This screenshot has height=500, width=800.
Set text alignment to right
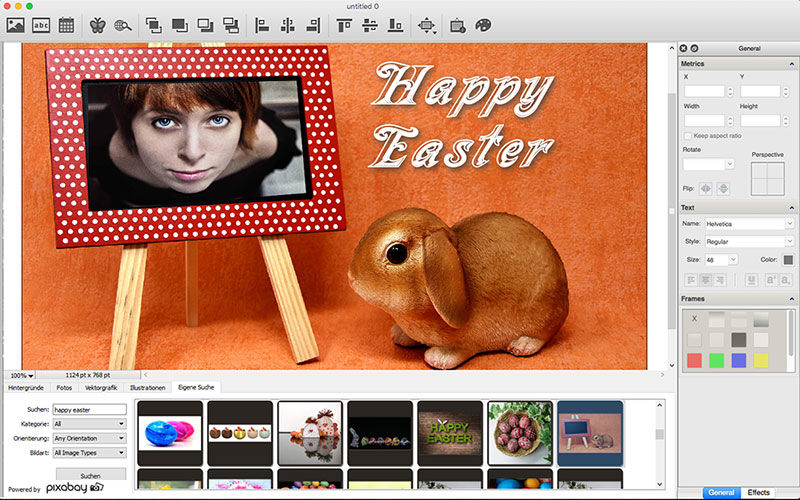(719, 280)
